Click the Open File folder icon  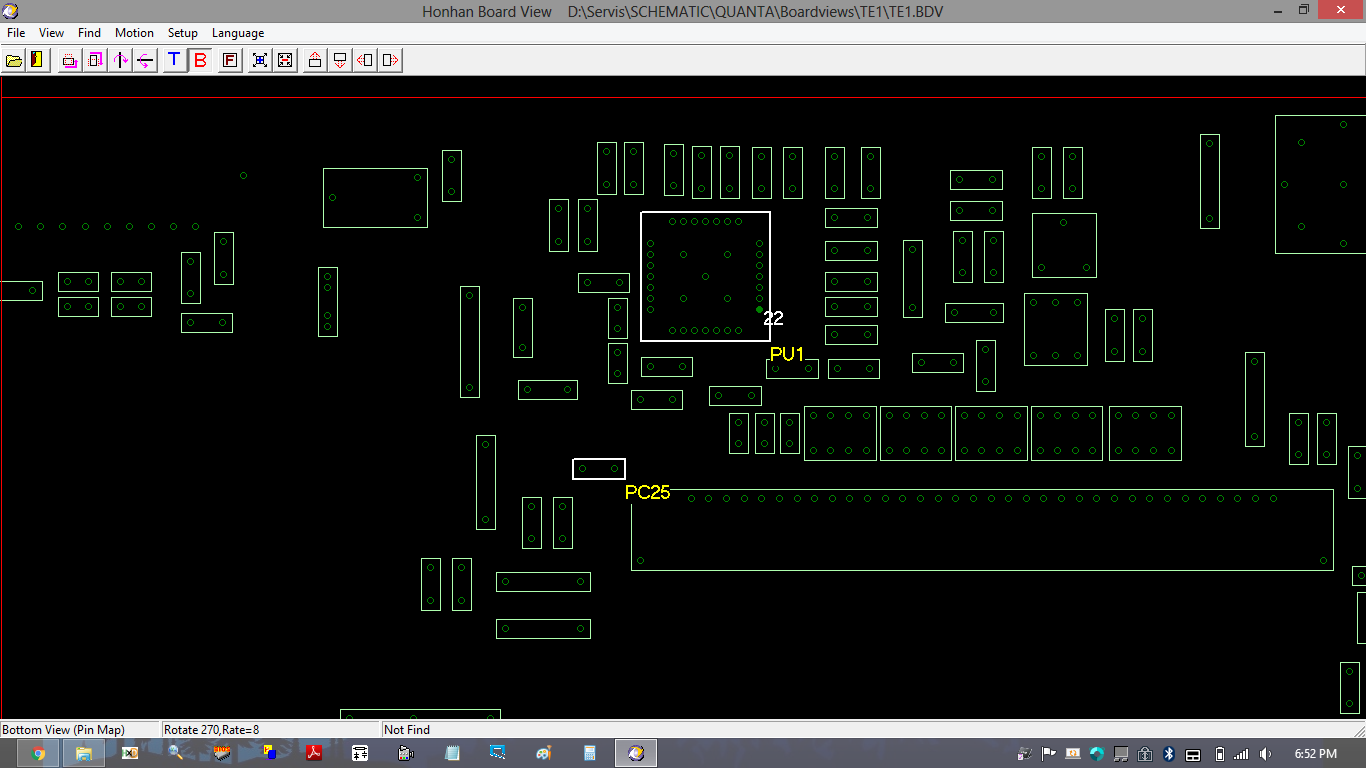pos(14,60)
